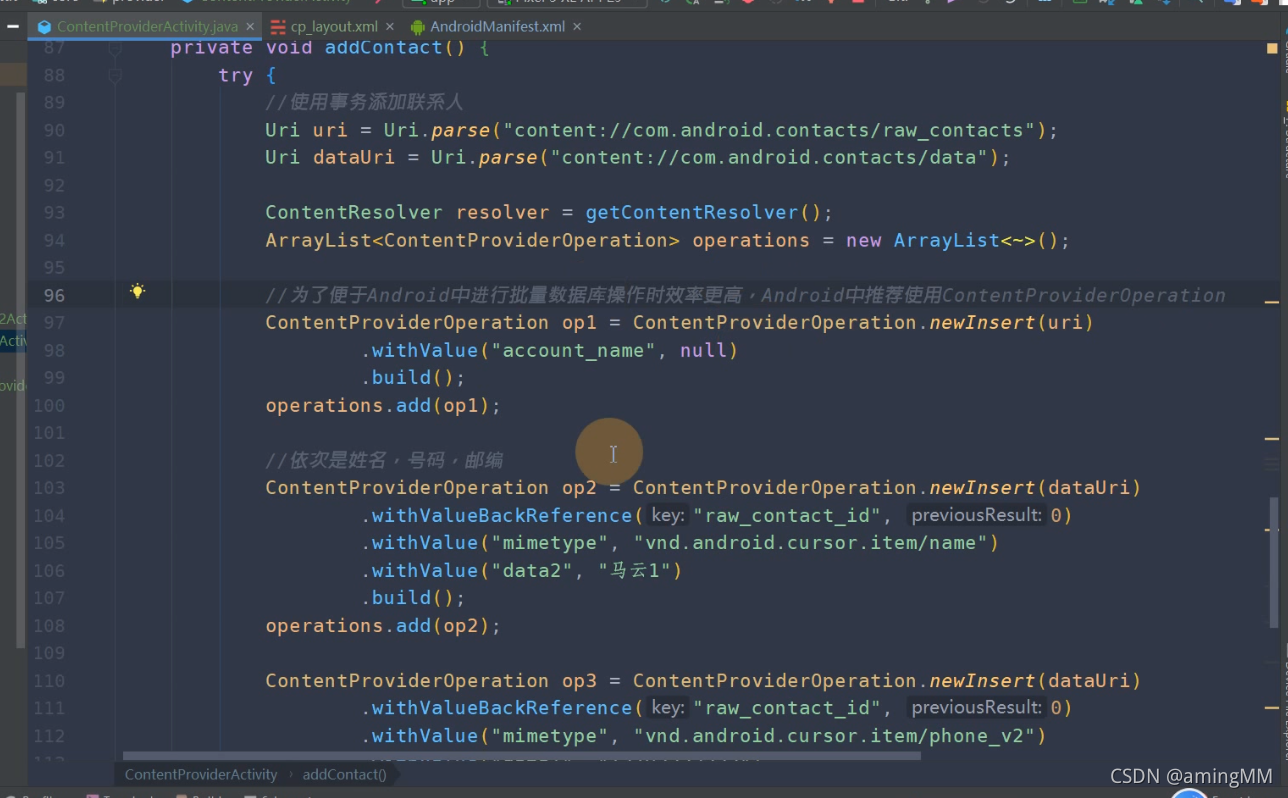This screenshot has height=798, width=1288.
Task: Click the 'resolver' variable on line 93
Action: (503, 212)
